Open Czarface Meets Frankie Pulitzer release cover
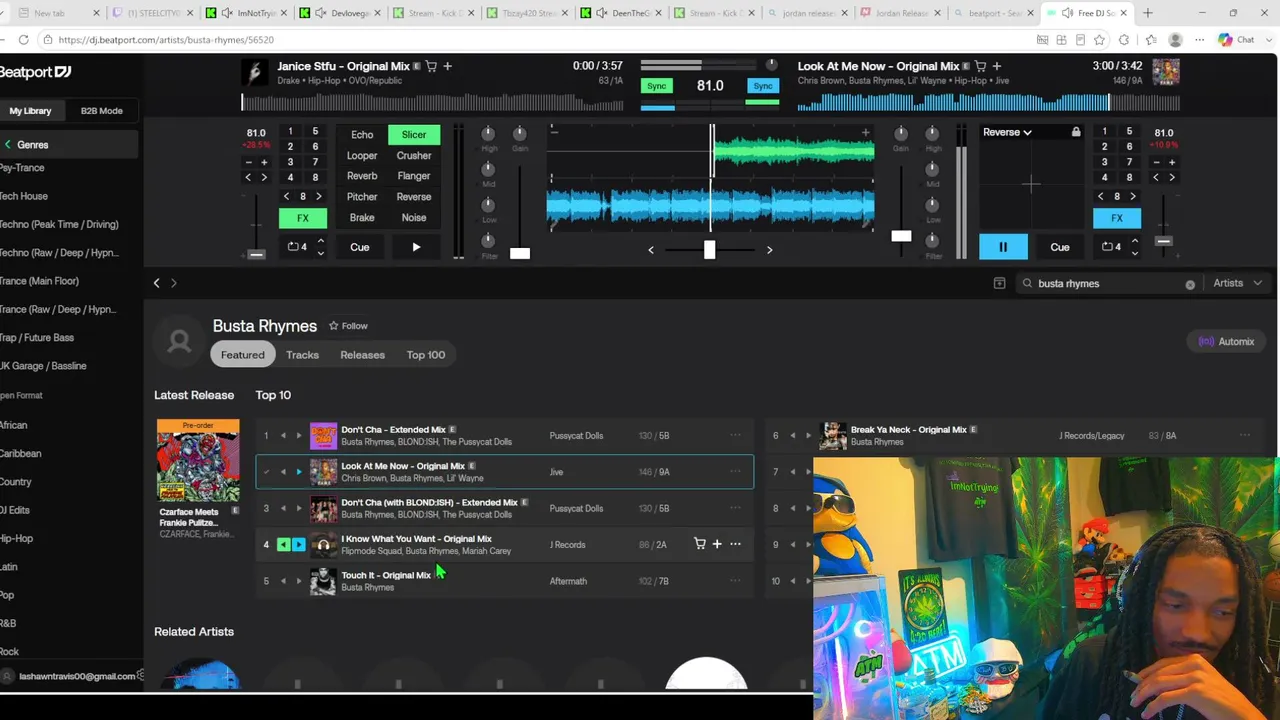Screen dimensions: 1280x720 point(198,461)
